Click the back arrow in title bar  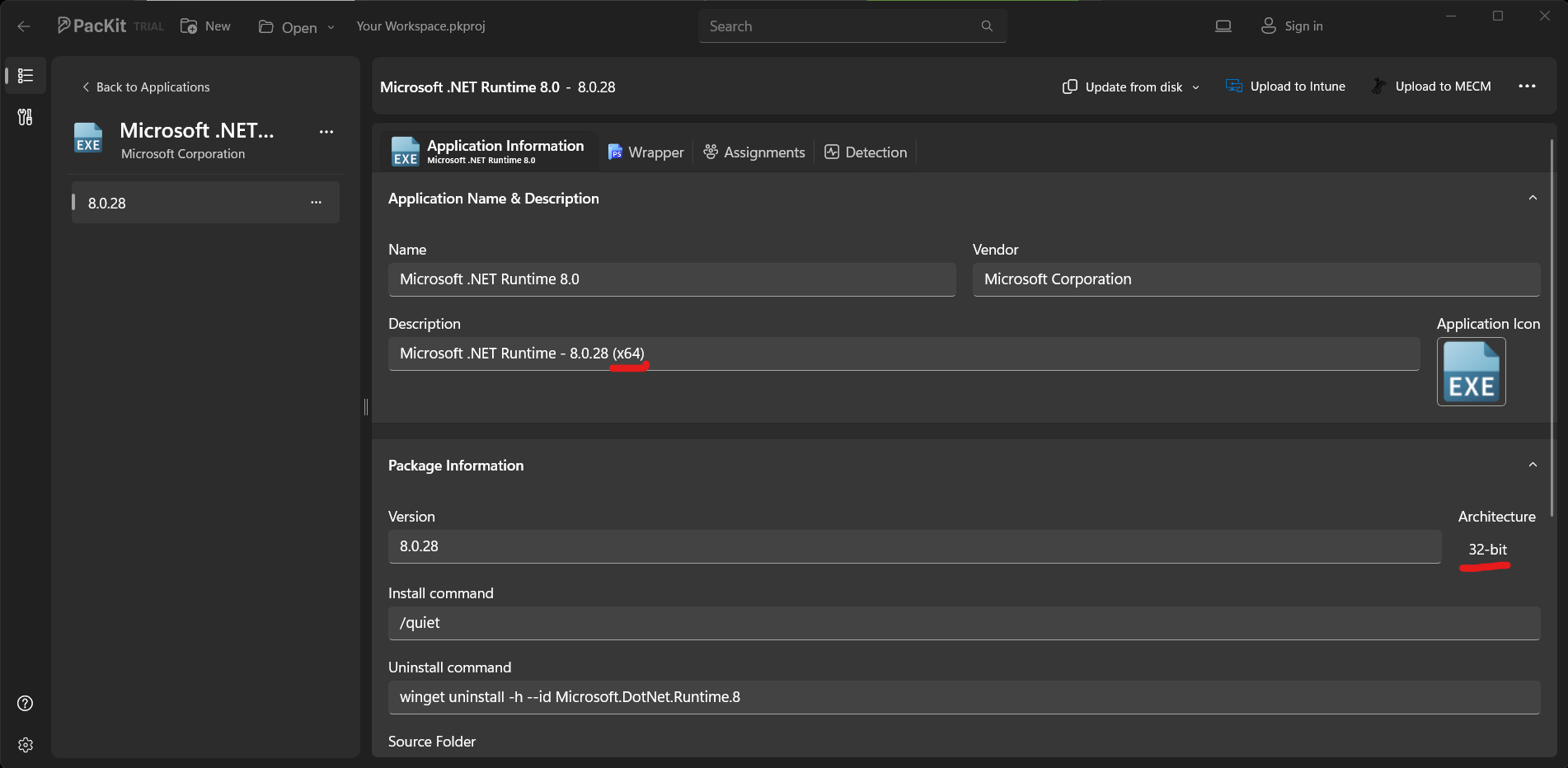click(x=24, y=26)
